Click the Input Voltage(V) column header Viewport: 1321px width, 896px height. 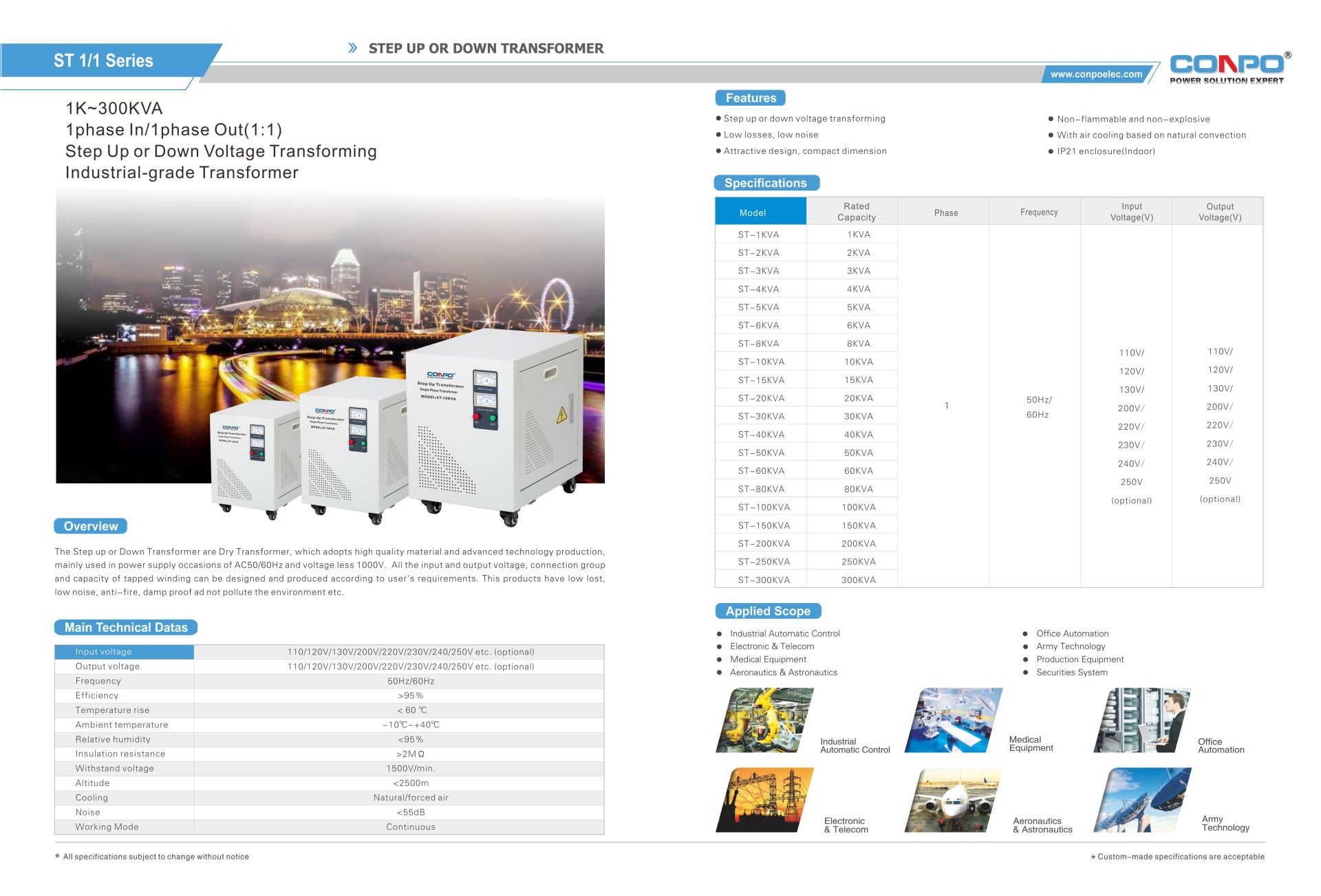point(1126,211)
